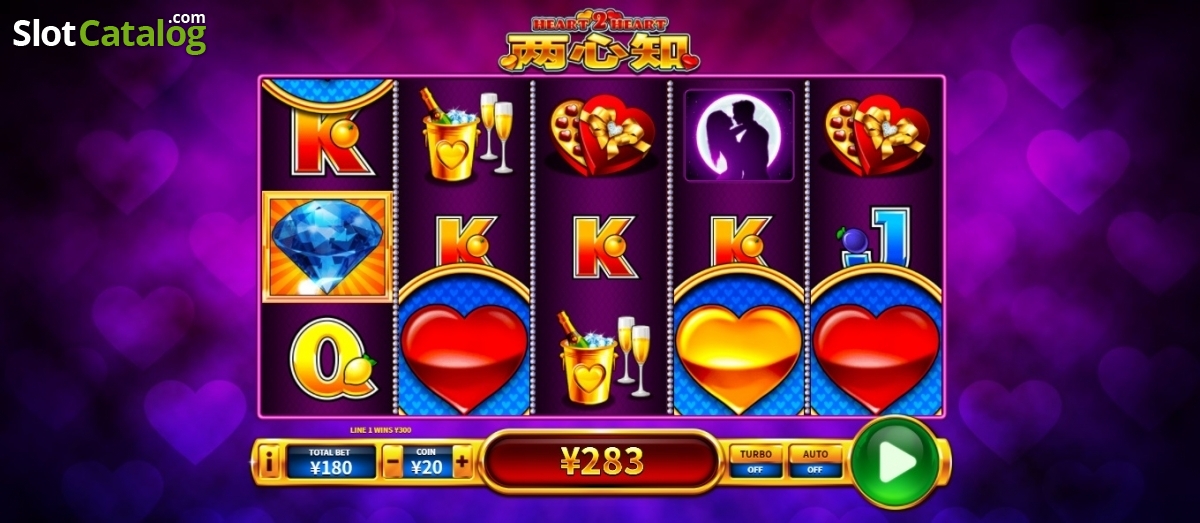Viewport: 1200px width, 523px height.
Task: Click the ¥283 win amount display
Action: click(x=601, y=461)
